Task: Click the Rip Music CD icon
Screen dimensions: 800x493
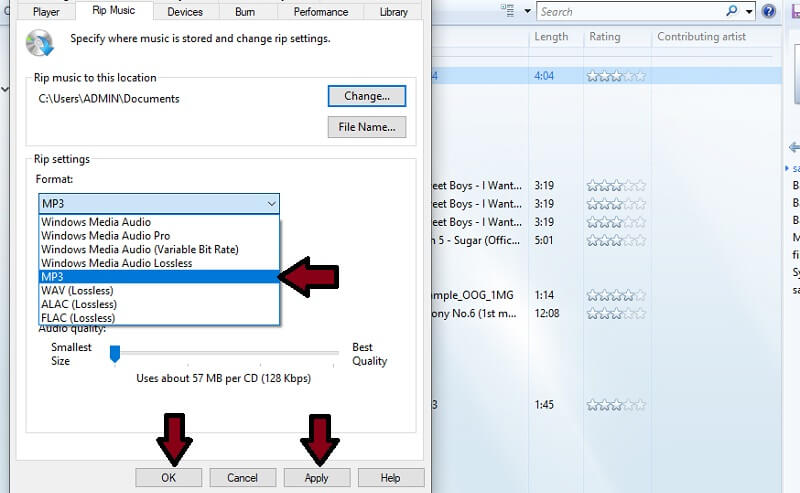Action: pyautogui.click(x=39, y=43)
